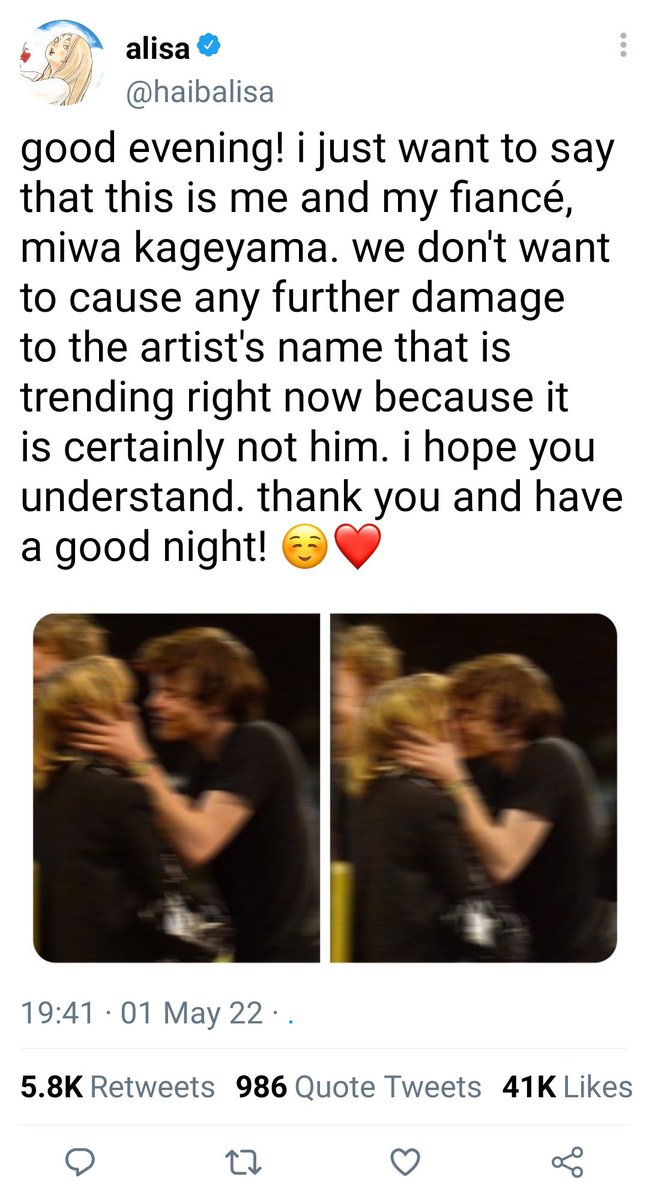Open the alisa display name
This screenshot has height=1200, width=646.
(x=158, y=46)
